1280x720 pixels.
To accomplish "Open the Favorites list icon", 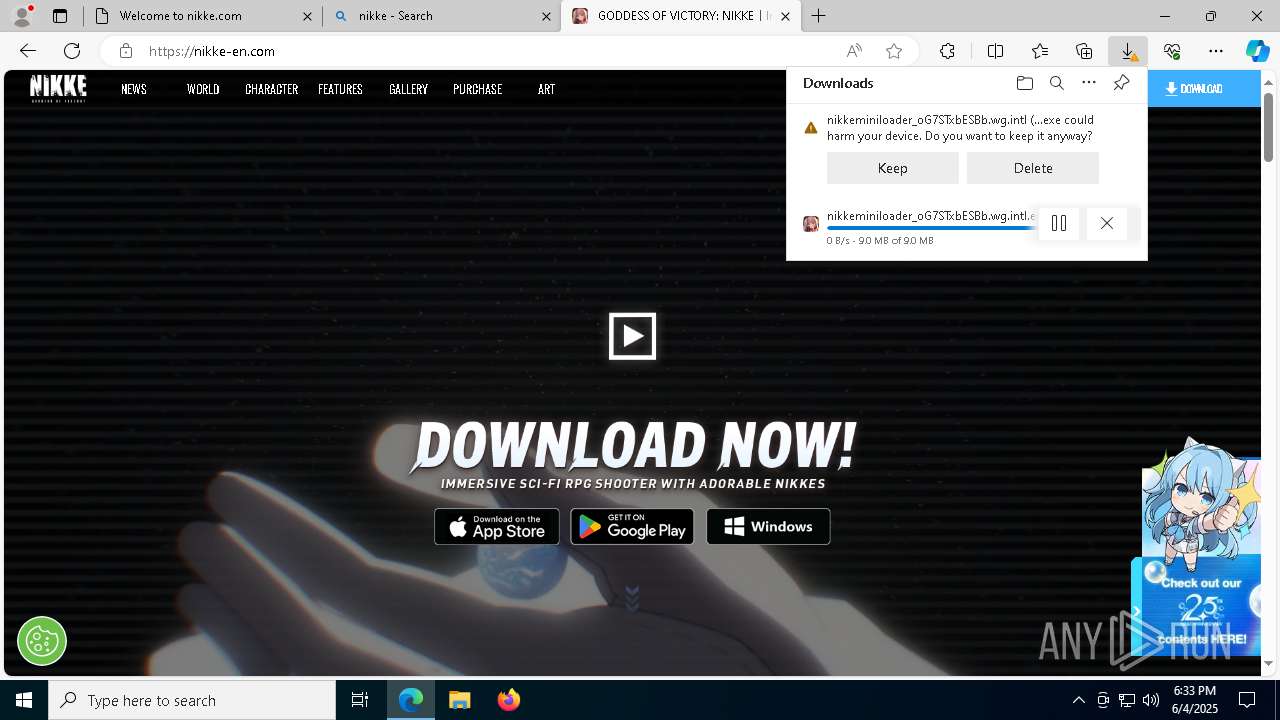I will [1040, 51].
